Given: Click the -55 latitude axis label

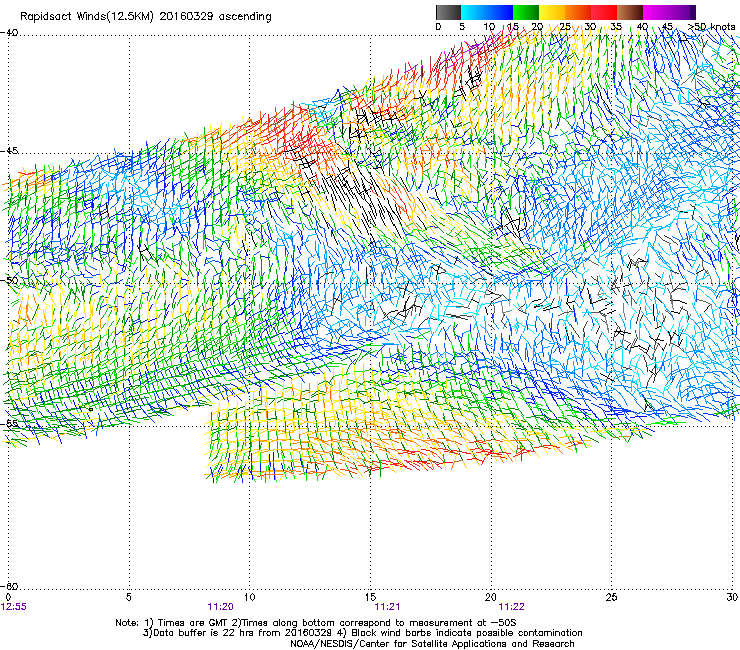Looking at the screenshot, I should [9, 423].
